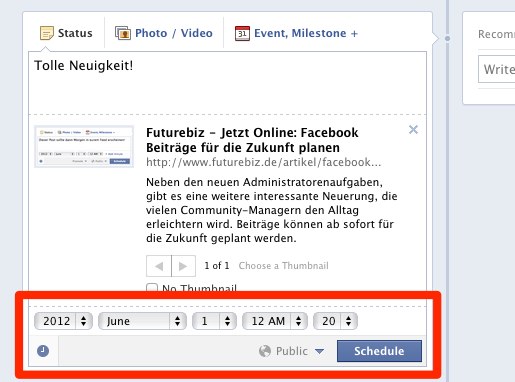Open the hour dropdown showing 12 AM
Viewport: 515px width, 382px height.
275,321
